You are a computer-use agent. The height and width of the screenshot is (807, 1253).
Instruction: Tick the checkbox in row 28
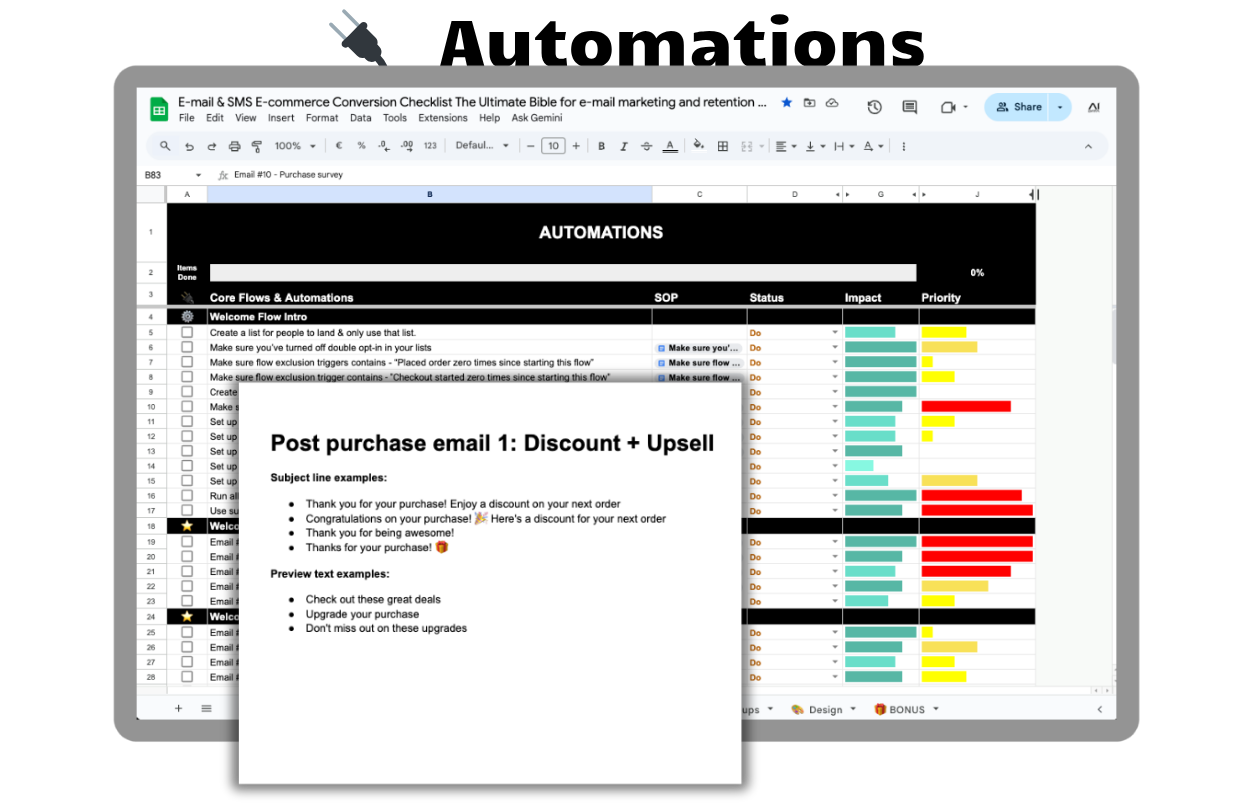point(187,677)
